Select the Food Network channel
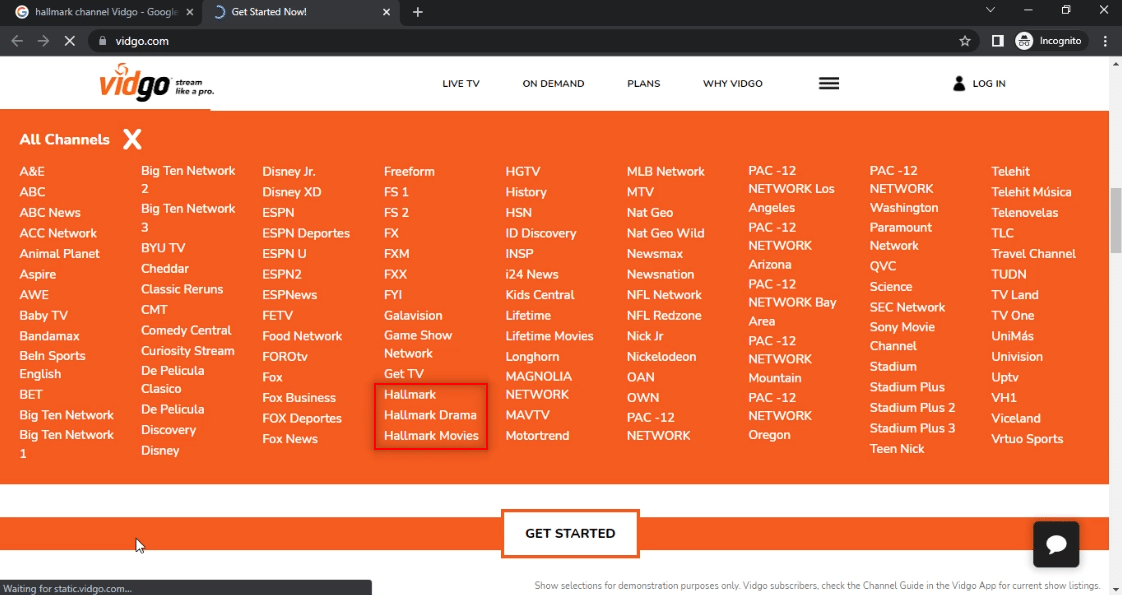 302,336
